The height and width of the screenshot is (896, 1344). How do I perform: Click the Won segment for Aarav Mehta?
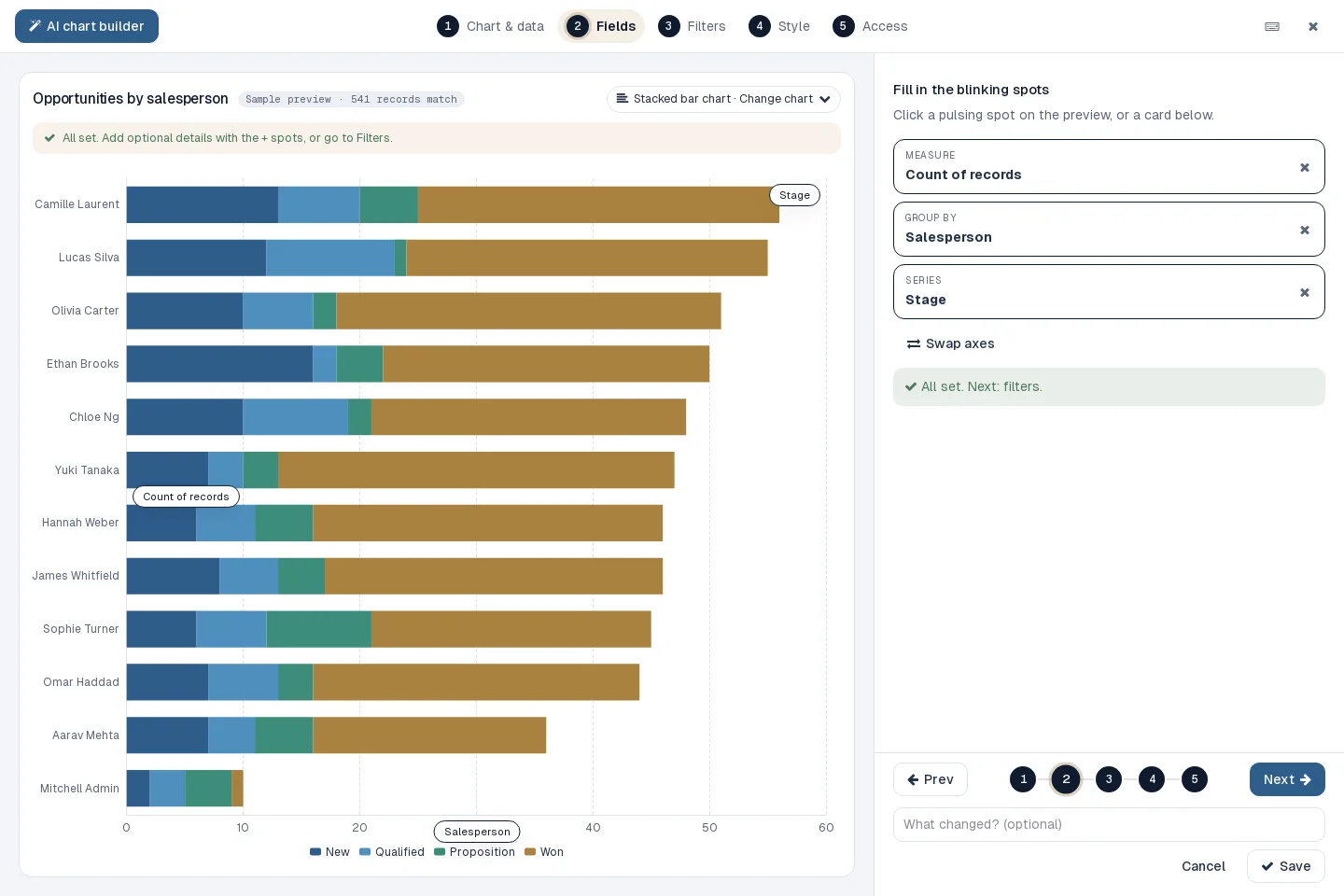429,735
